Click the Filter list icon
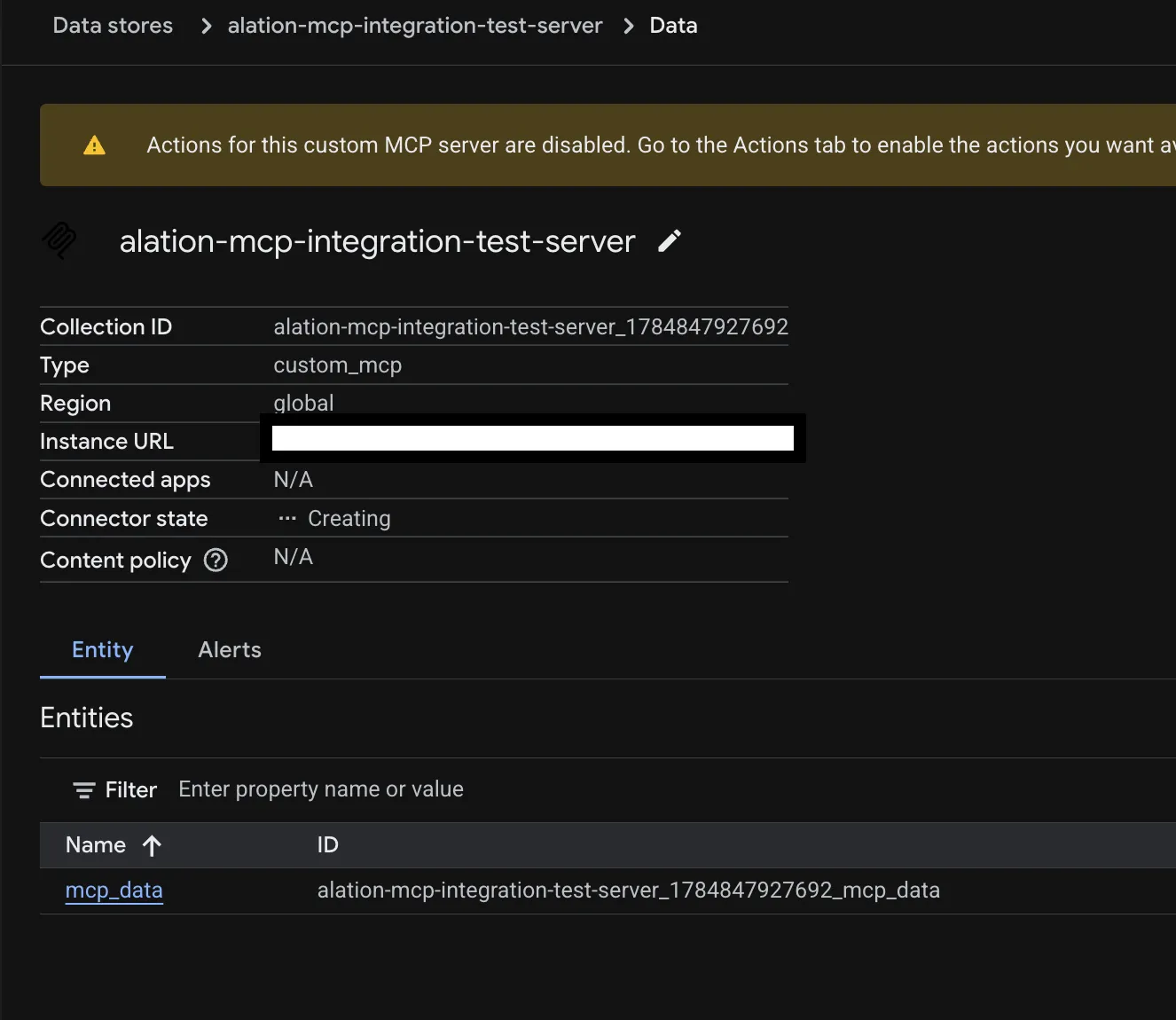The width and height of the screenshot is (1176, 1020). (x=84, y=790)
